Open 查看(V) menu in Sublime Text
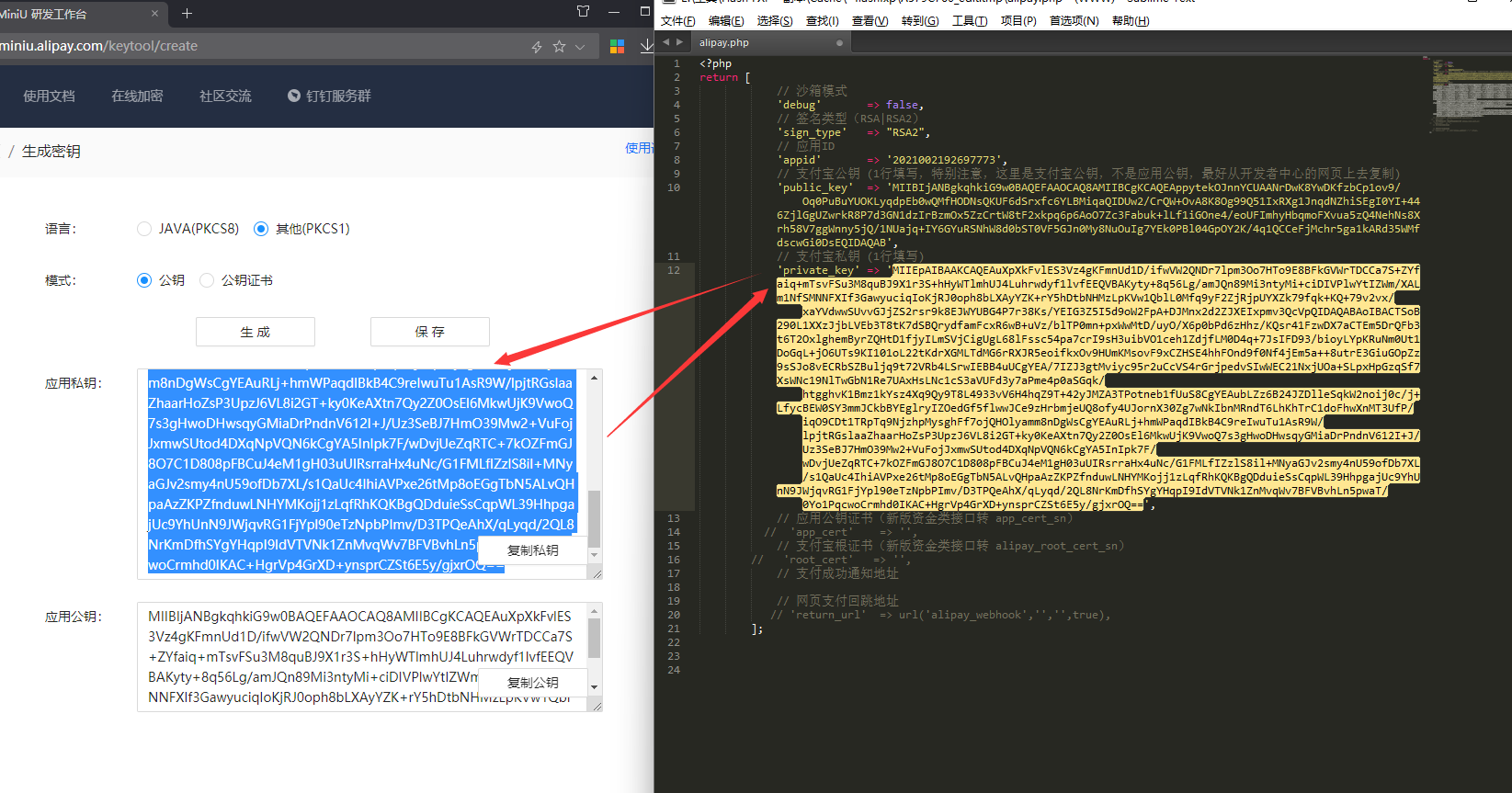1512x793 pixels. 870,21
